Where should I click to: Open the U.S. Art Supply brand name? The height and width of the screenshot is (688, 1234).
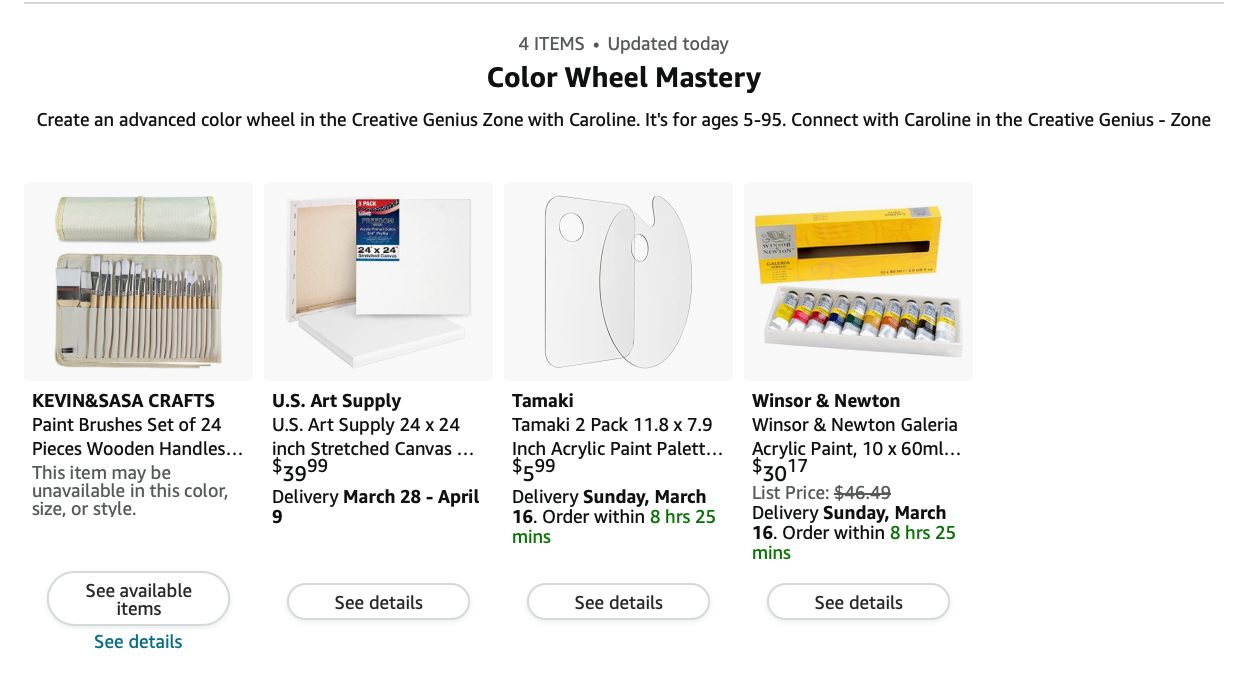tap(336, 401)
